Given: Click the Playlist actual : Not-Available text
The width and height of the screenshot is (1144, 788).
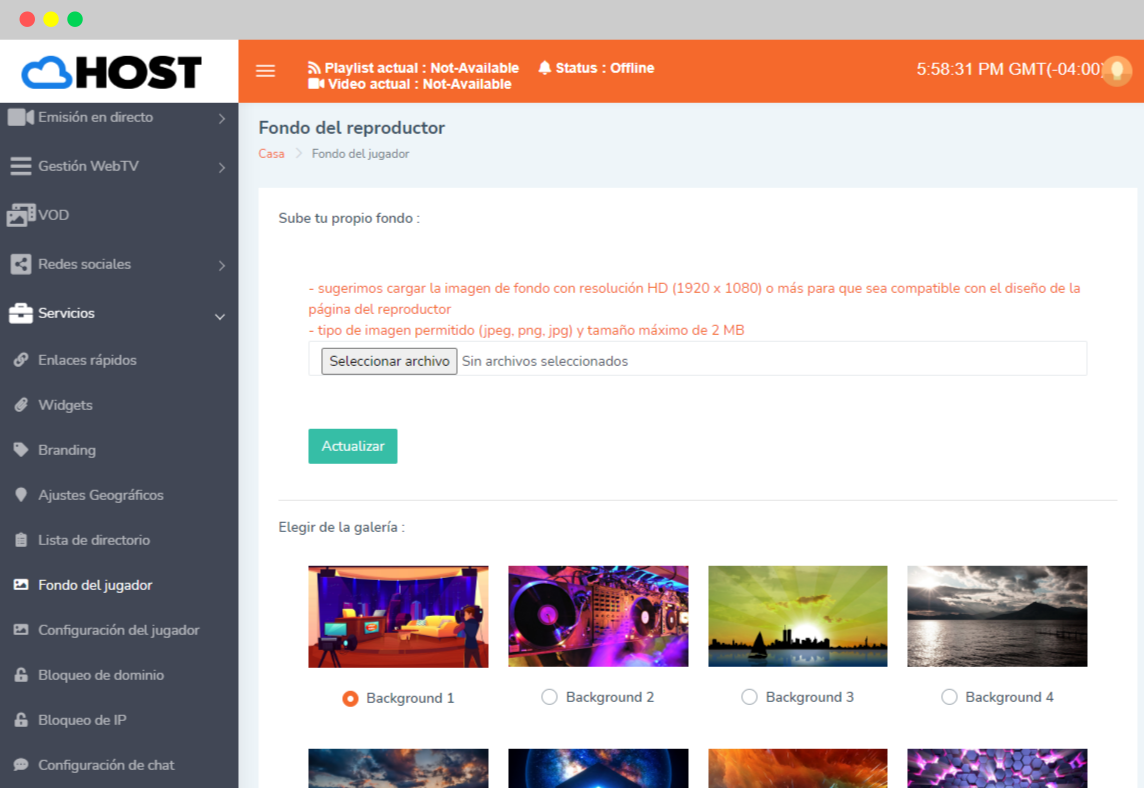Looking at the screenshot, I should pos(422,68).
